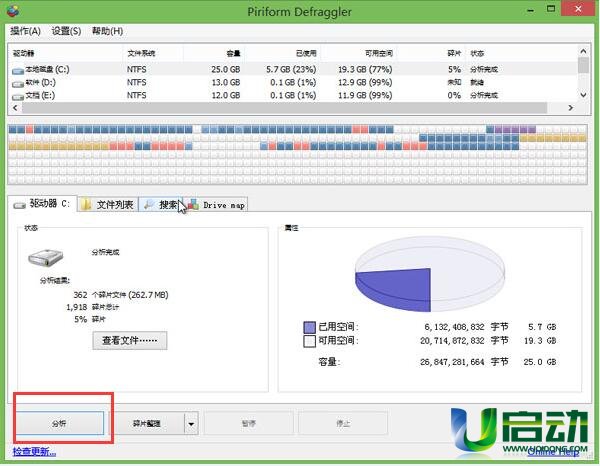This screenshot has height=466, width=600.
Task: Click the 已用空间 blue color swatch
Action: pyautogui.click(x=309, y=327)
